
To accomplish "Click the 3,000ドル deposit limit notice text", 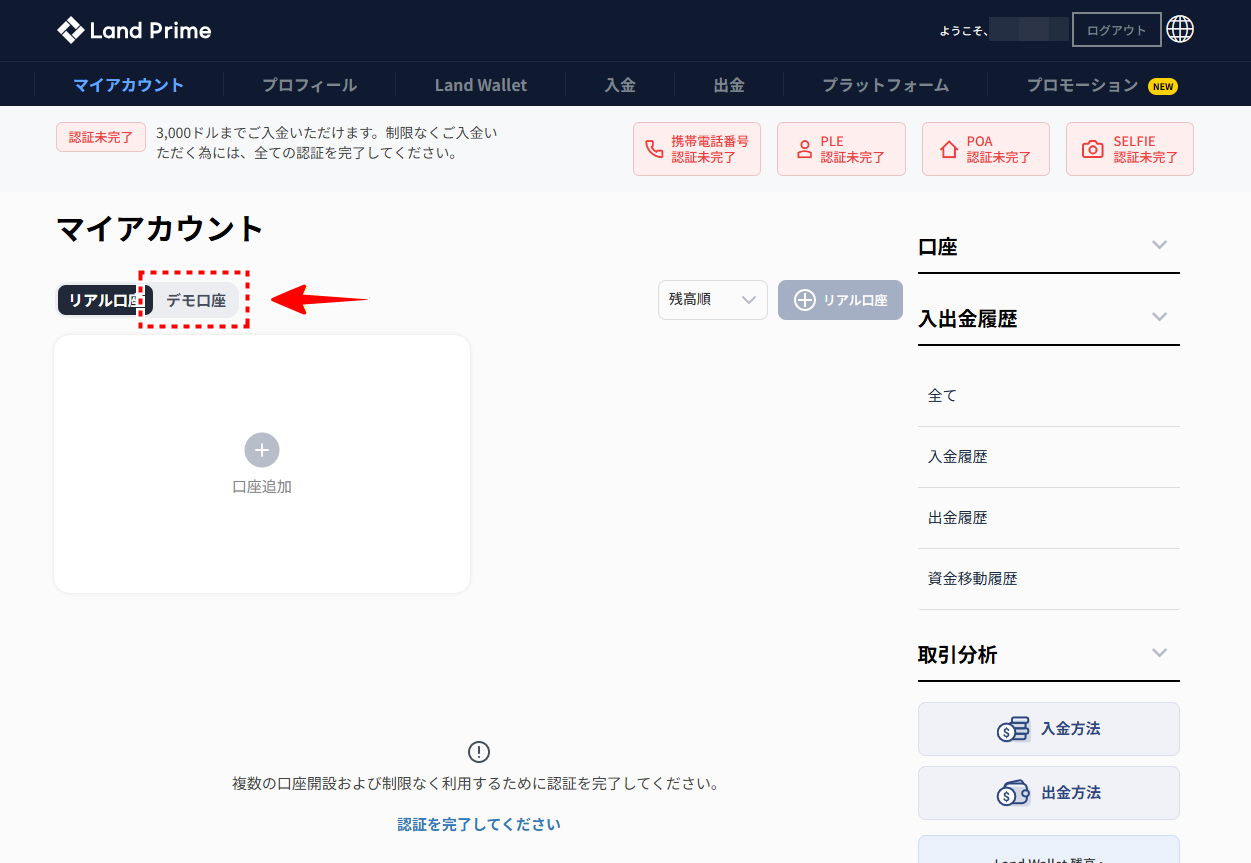I will [327, 143].
